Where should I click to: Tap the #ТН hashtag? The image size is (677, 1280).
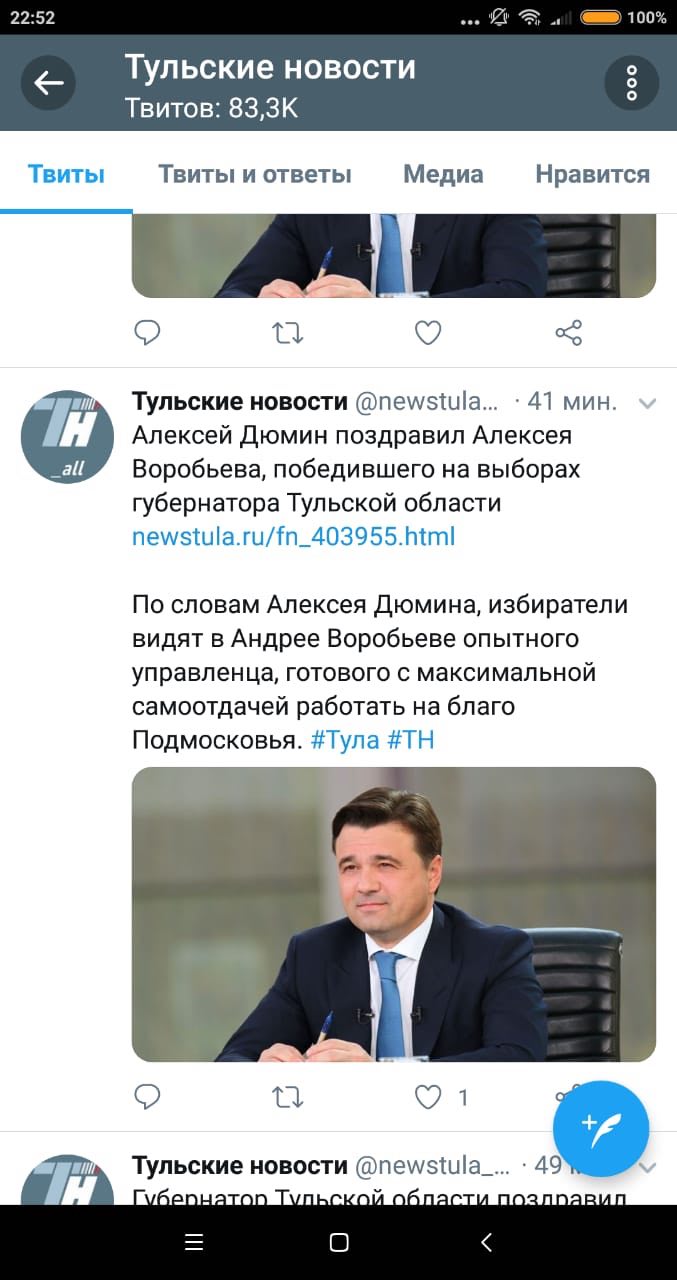tap(410, 740)
